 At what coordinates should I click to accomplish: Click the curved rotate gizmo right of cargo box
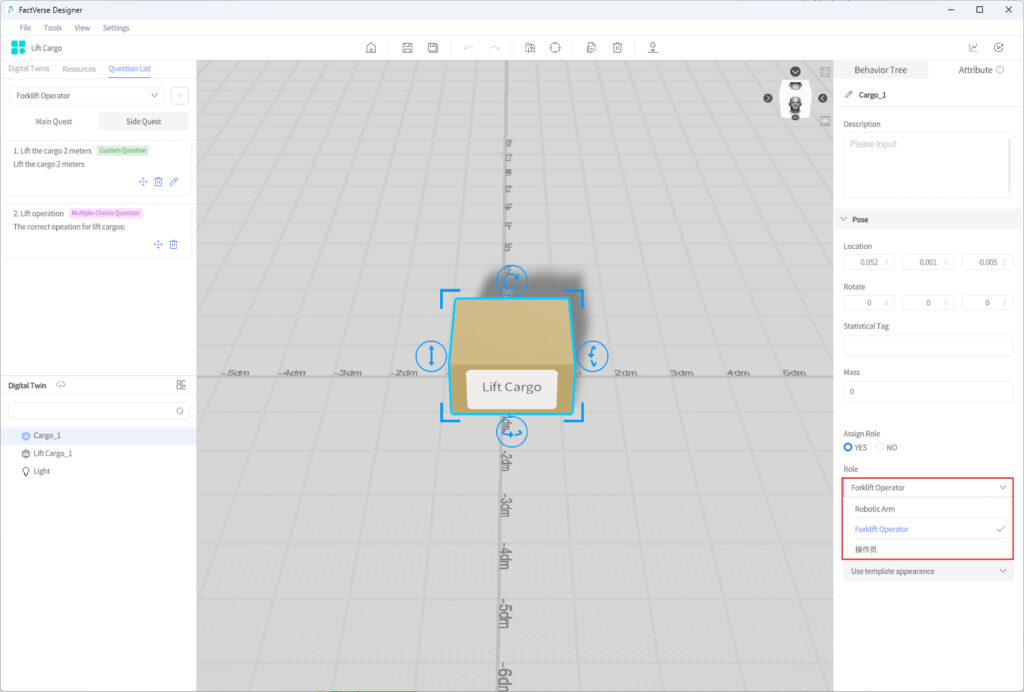point(592,356)
